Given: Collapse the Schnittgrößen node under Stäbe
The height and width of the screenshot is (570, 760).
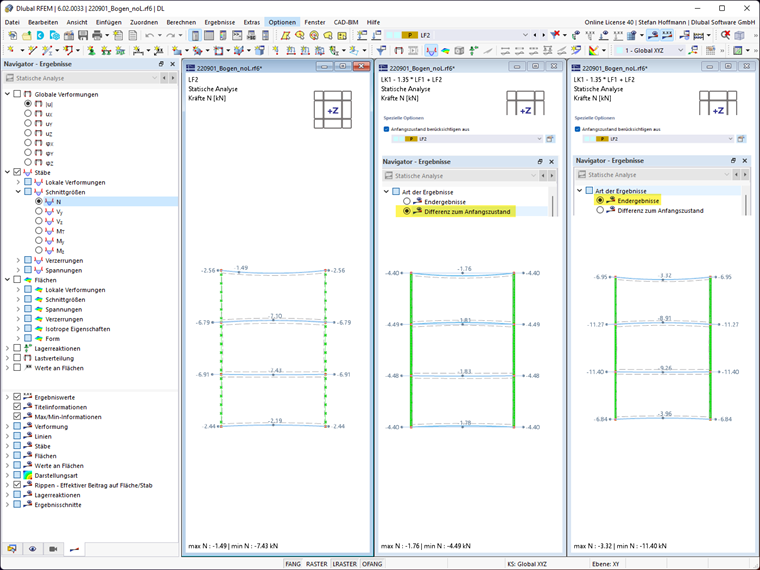Looking at the screenshot, I should pyautogui.click(x=18, y=192).
